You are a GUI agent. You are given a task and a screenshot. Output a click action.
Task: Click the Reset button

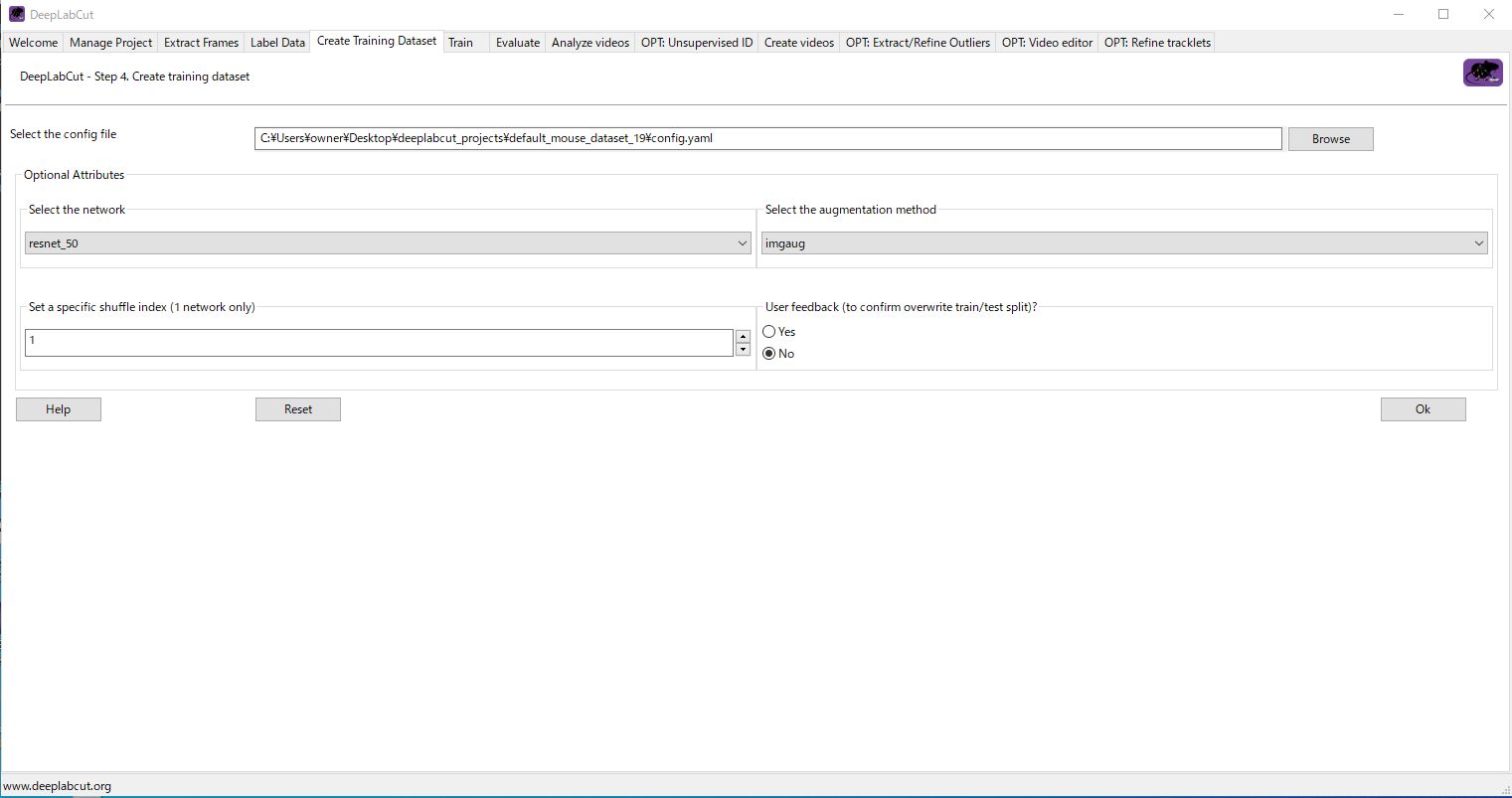click(x=298, y=409)
